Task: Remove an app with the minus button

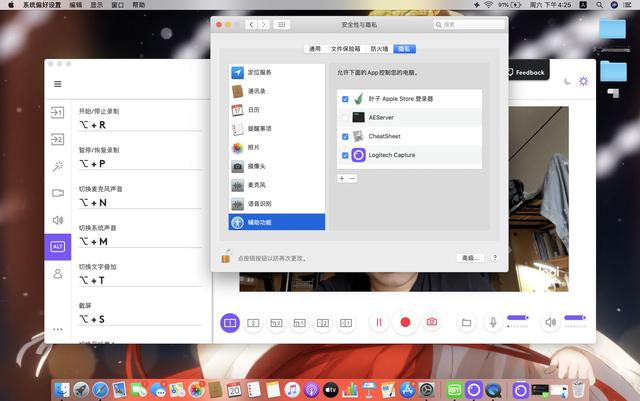Action: 352,178
